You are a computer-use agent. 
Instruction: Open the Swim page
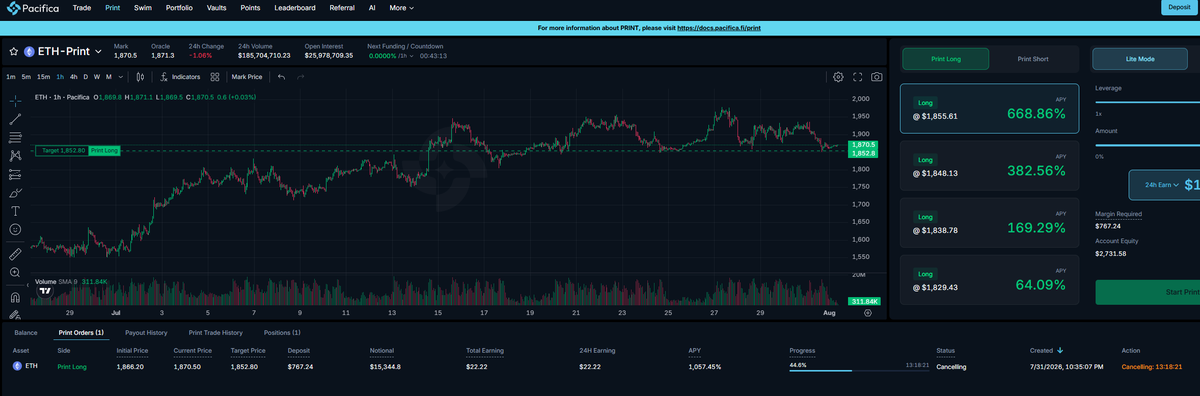tap(143, 7)
